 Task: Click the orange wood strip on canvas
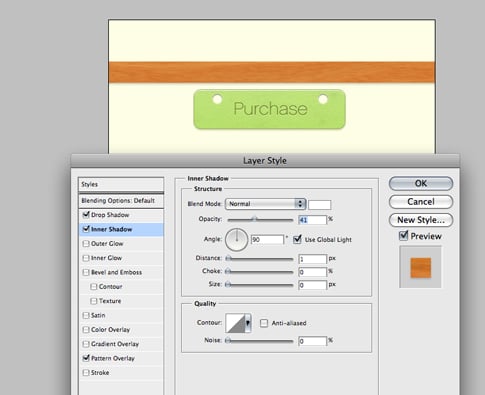point(272,72)
